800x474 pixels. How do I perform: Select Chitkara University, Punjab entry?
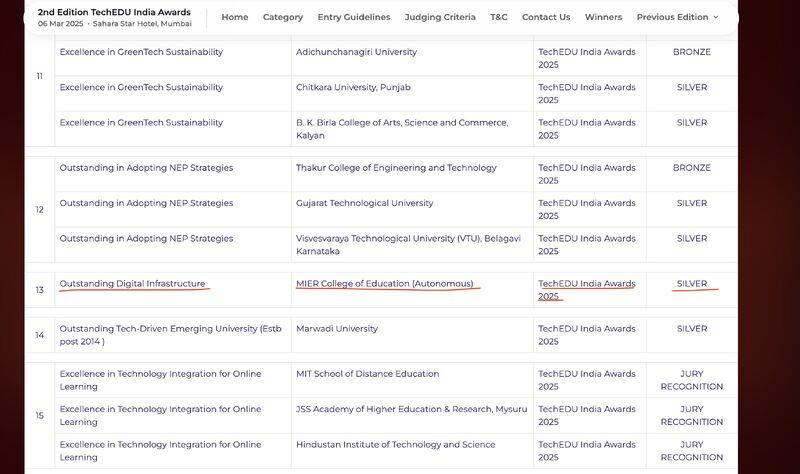353,87
